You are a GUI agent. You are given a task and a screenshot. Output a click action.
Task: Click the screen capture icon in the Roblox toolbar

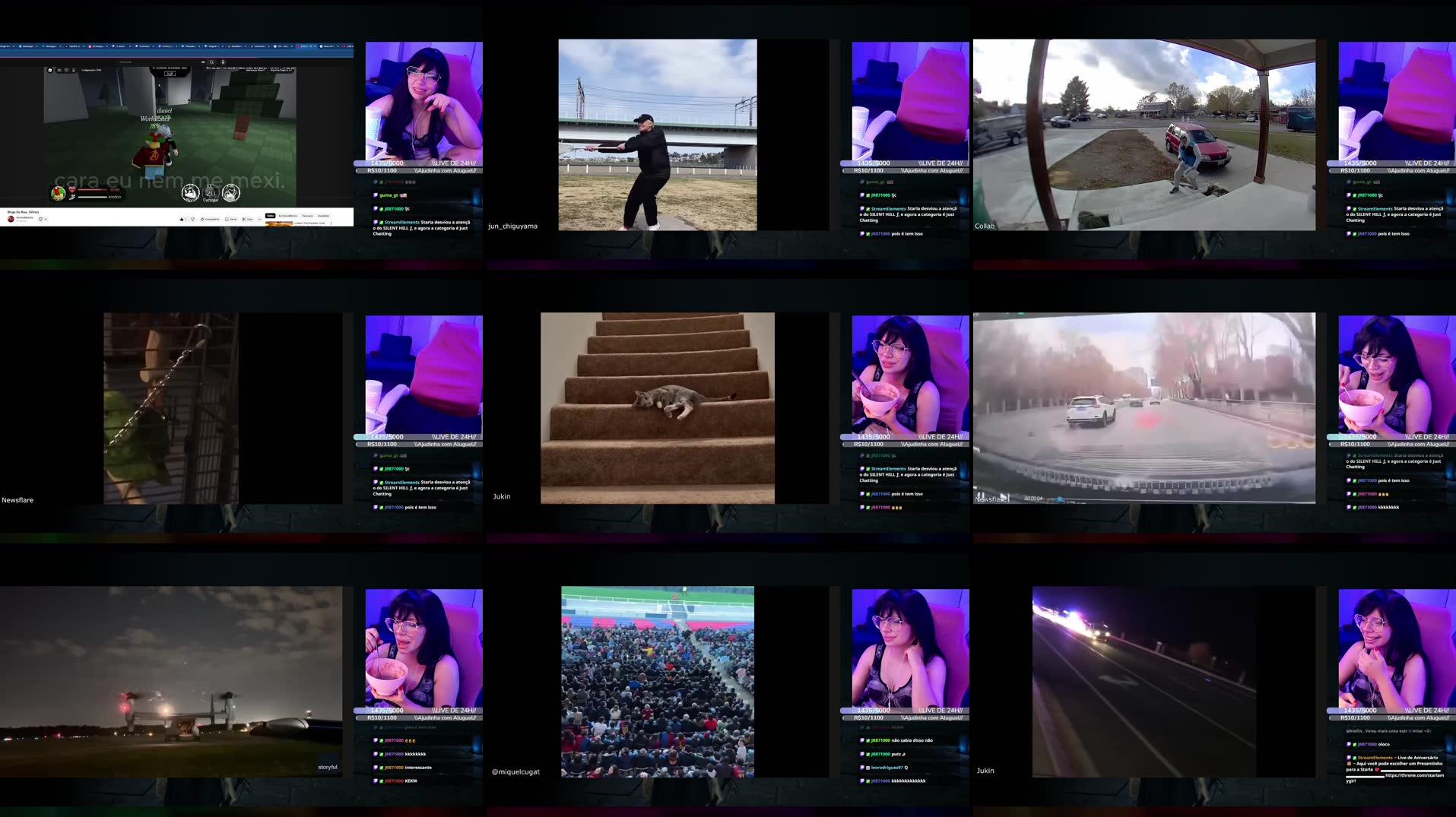pos(67,70)
